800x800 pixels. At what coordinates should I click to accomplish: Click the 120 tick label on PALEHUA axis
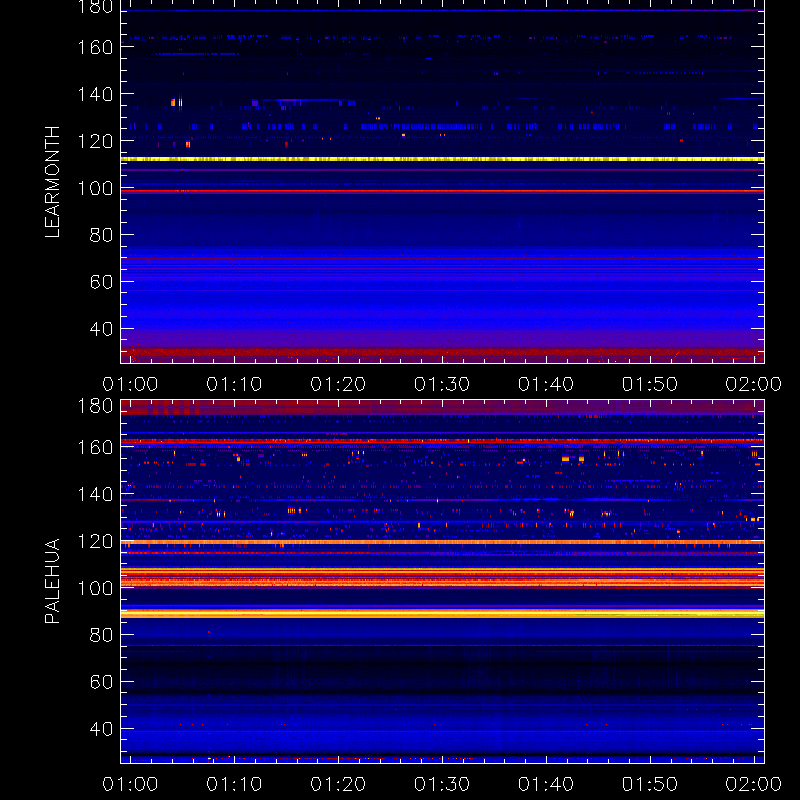(x=95, y=541)
